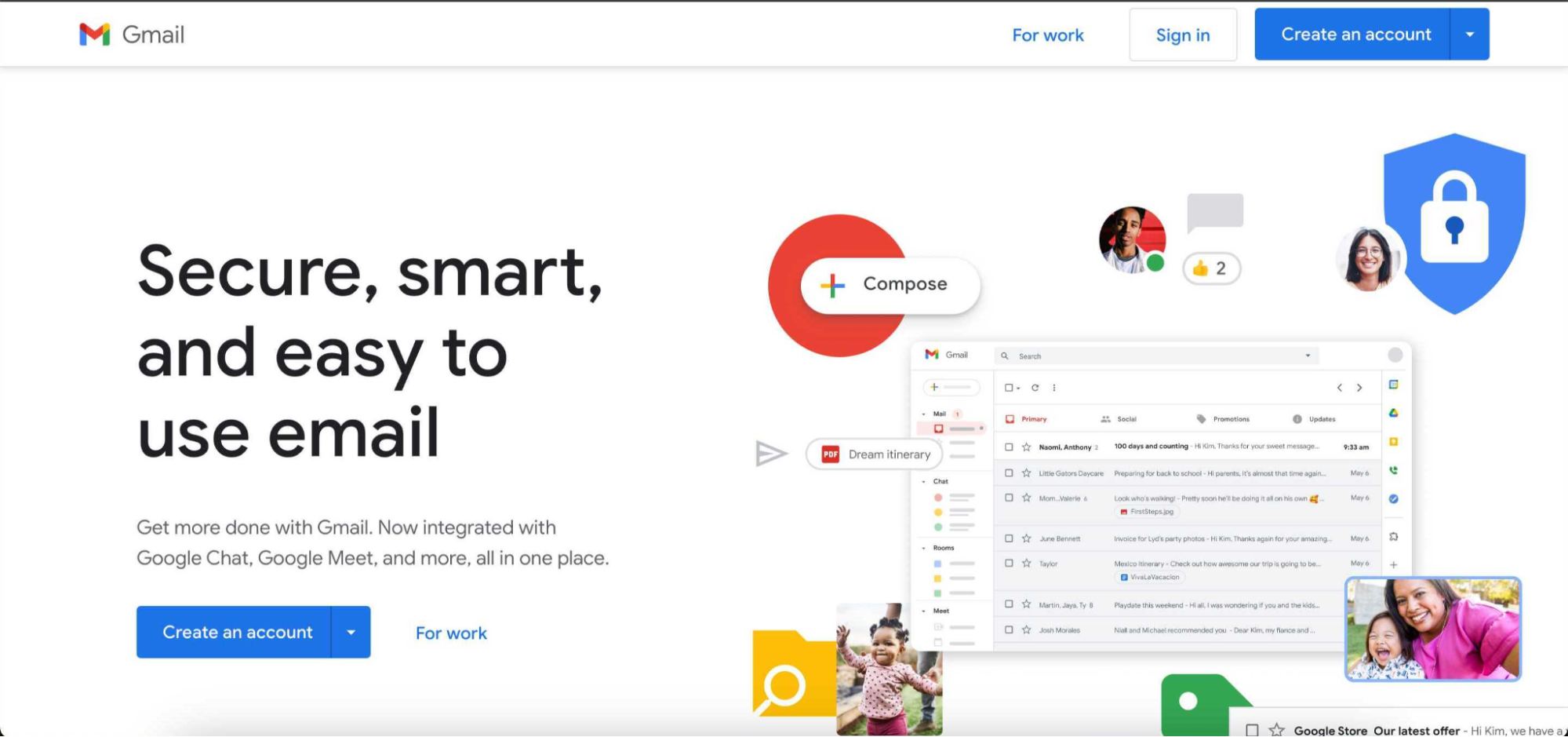
Task: Expand the search options dropdown in the mockup
Action: coord(1308,356)
